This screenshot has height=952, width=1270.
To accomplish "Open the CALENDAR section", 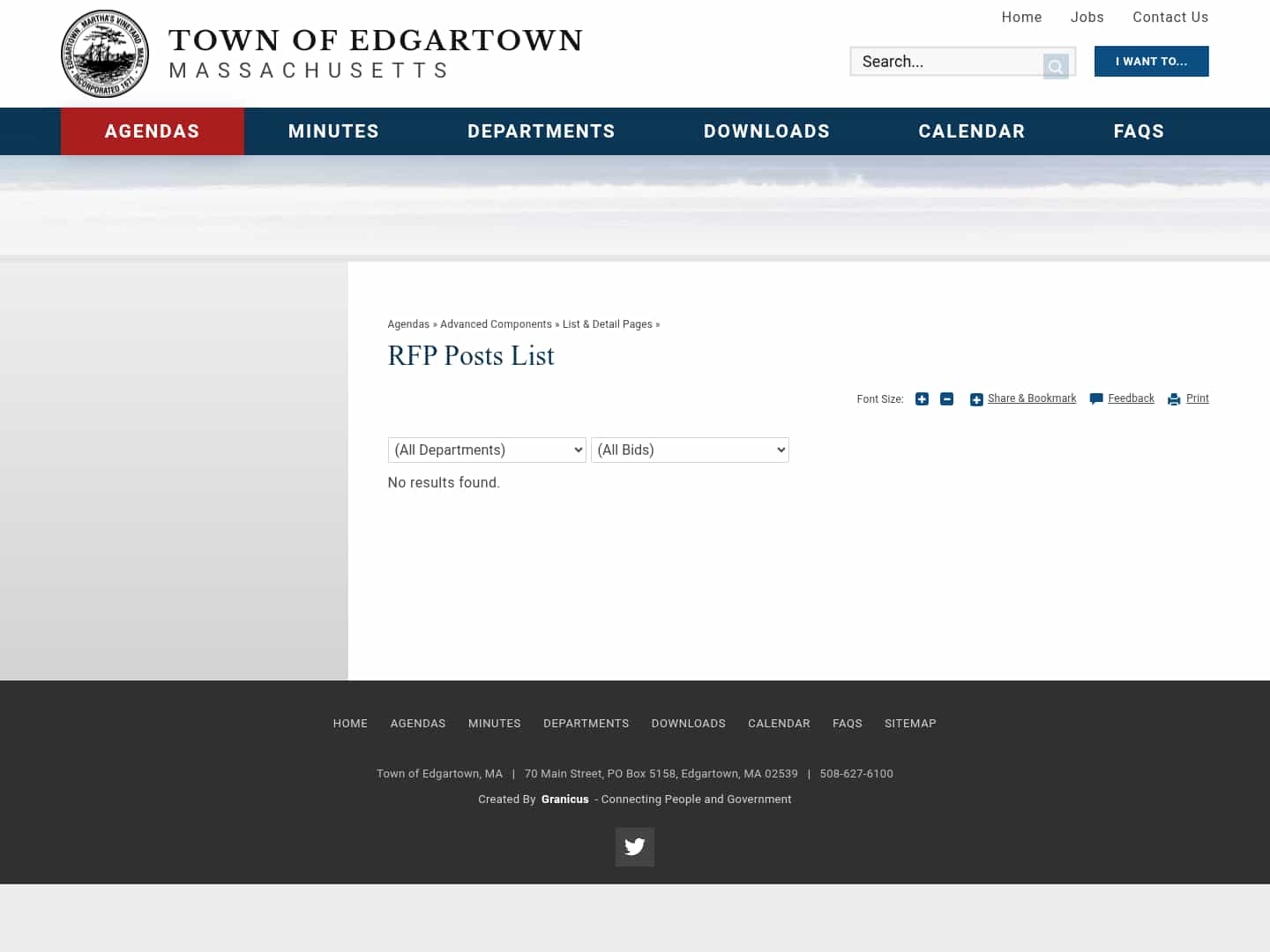I will tap(972, 131).
